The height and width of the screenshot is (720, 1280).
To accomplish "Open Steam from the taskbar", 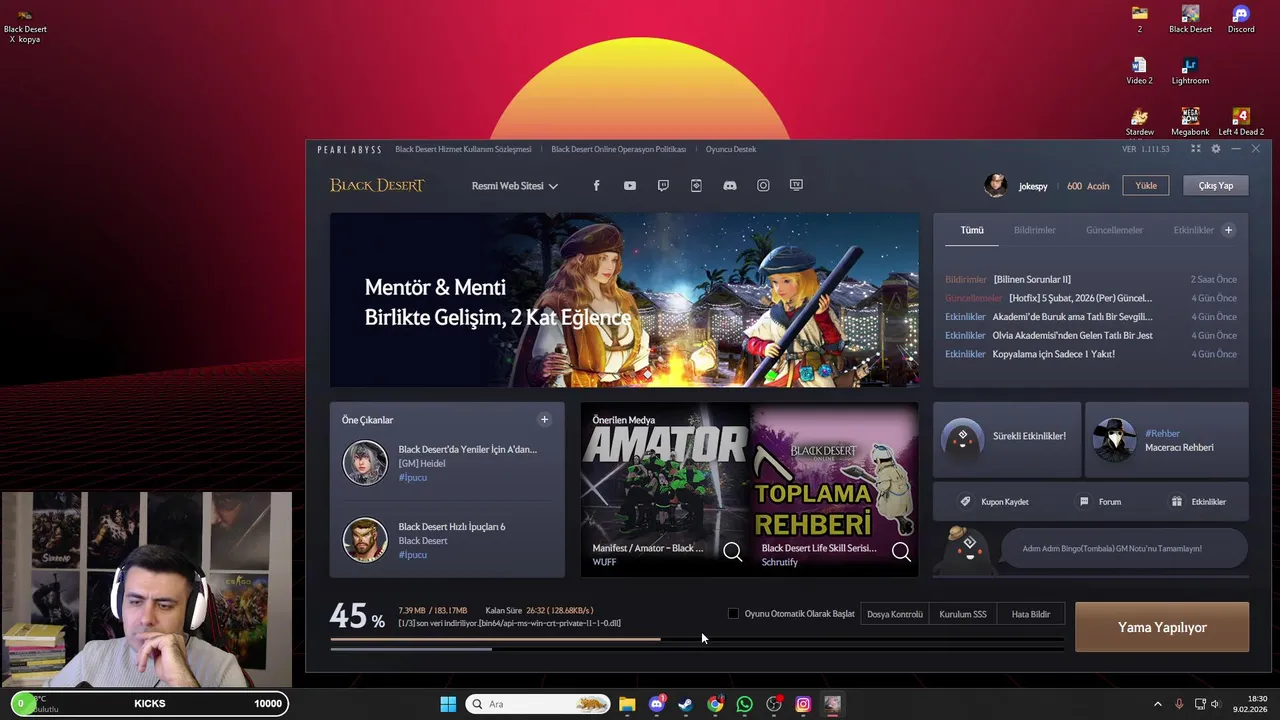I will click(x=685, y=704).
